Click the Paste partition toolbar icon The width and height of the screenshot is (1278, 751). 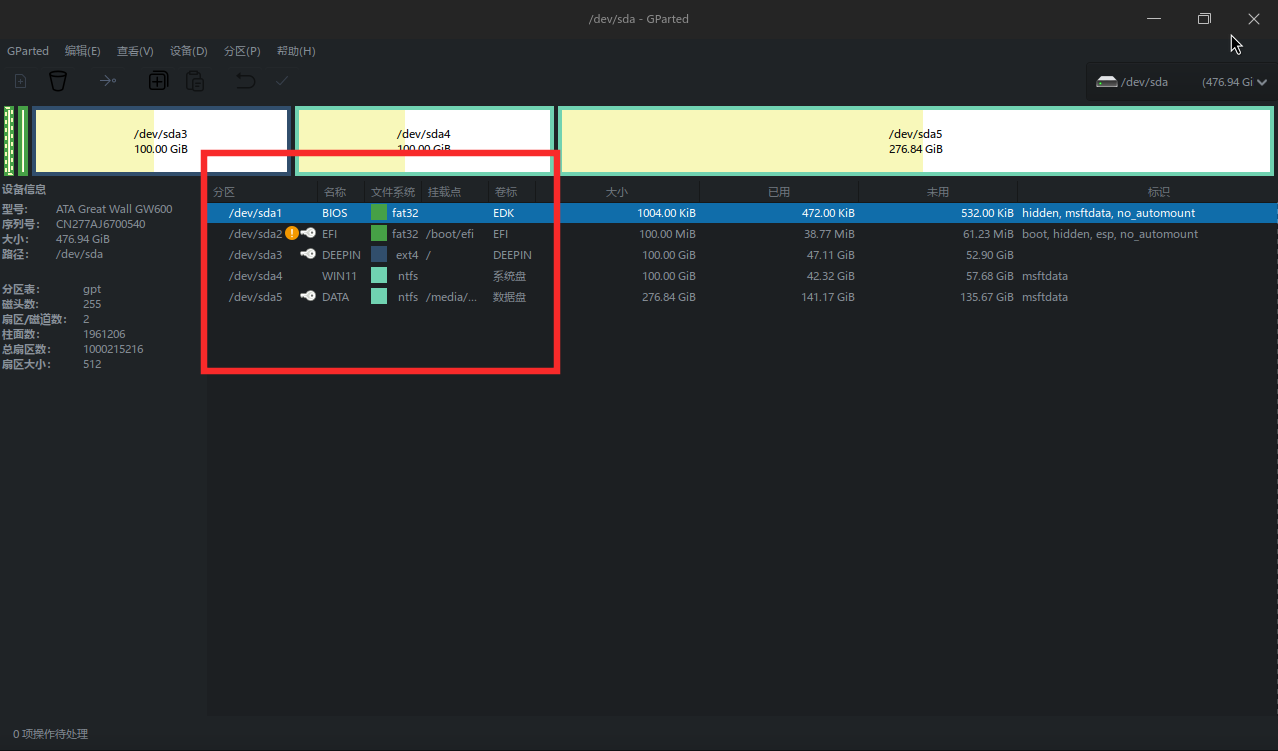coord(195,81)
